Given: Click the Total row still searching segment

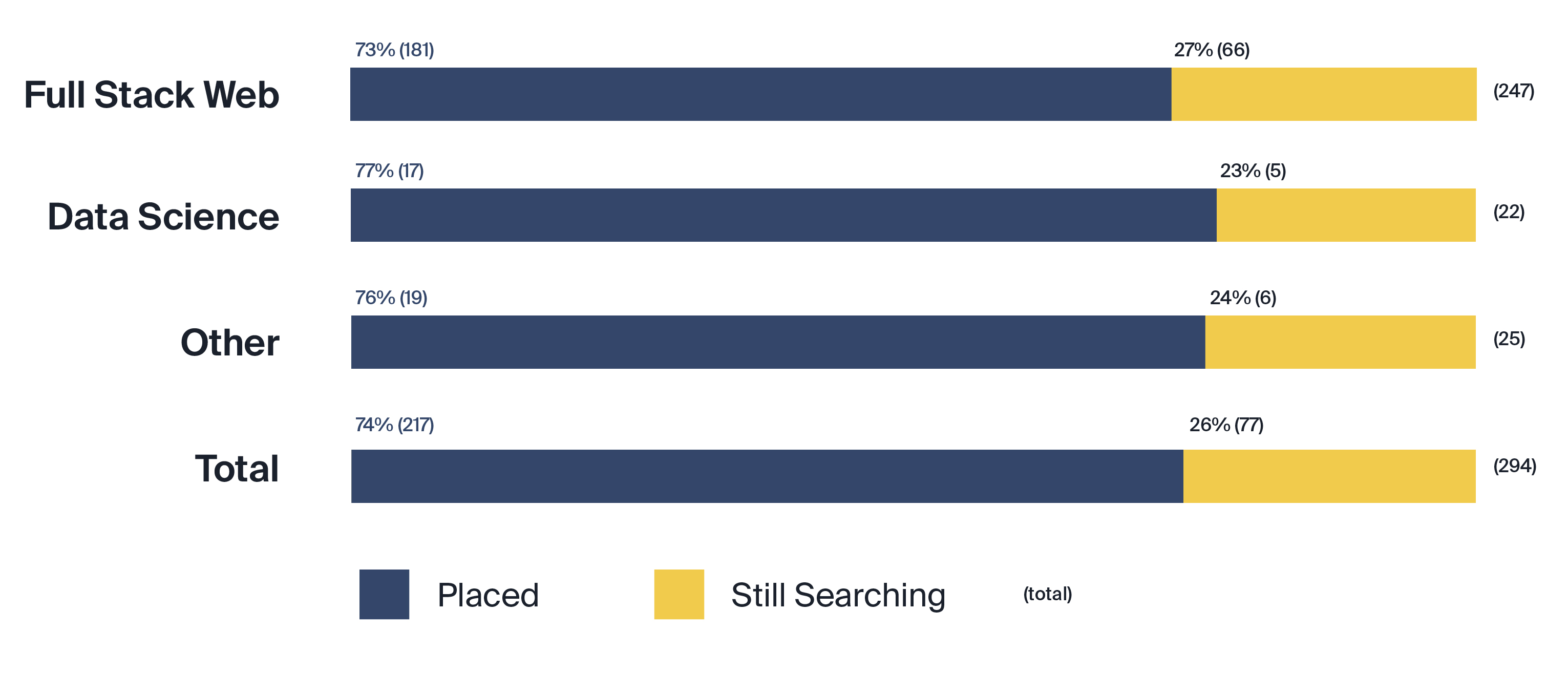Looking at the screenshot, I should tap(1329, 476).
